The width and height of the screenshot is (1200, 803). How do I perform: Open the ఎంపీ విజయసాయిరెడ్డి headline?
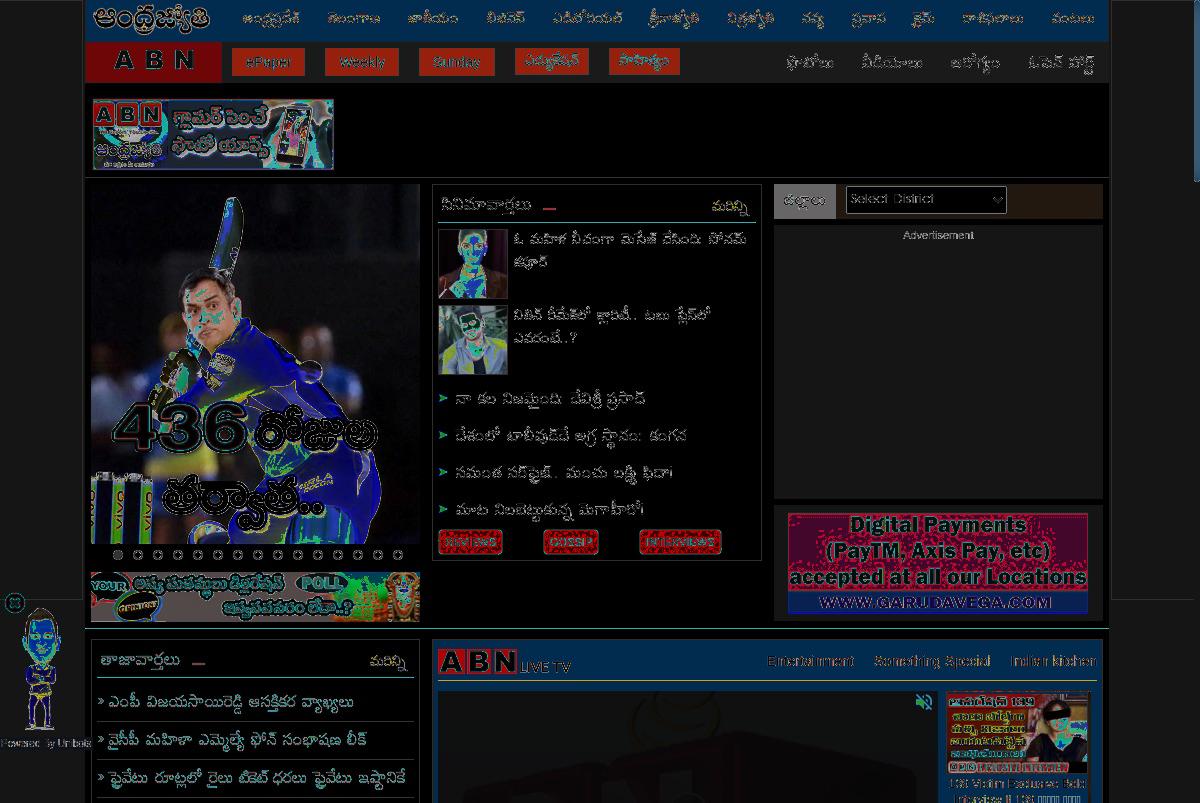click(x=231, y=702)
